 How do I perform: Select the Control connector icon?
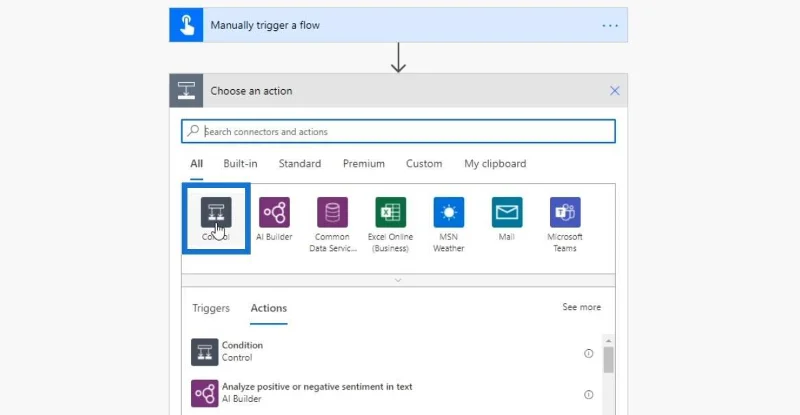[216, 212]
